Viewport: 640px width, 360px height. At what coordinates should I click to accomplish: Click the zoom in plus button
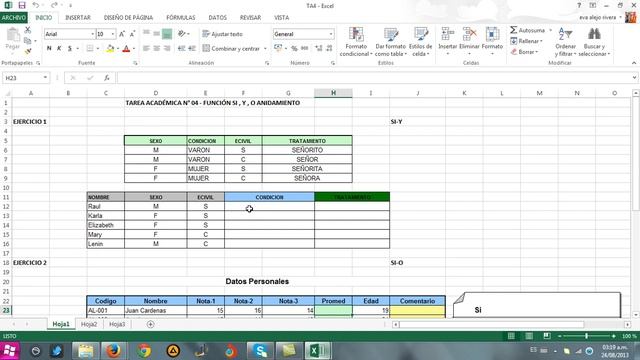point(613,336)
